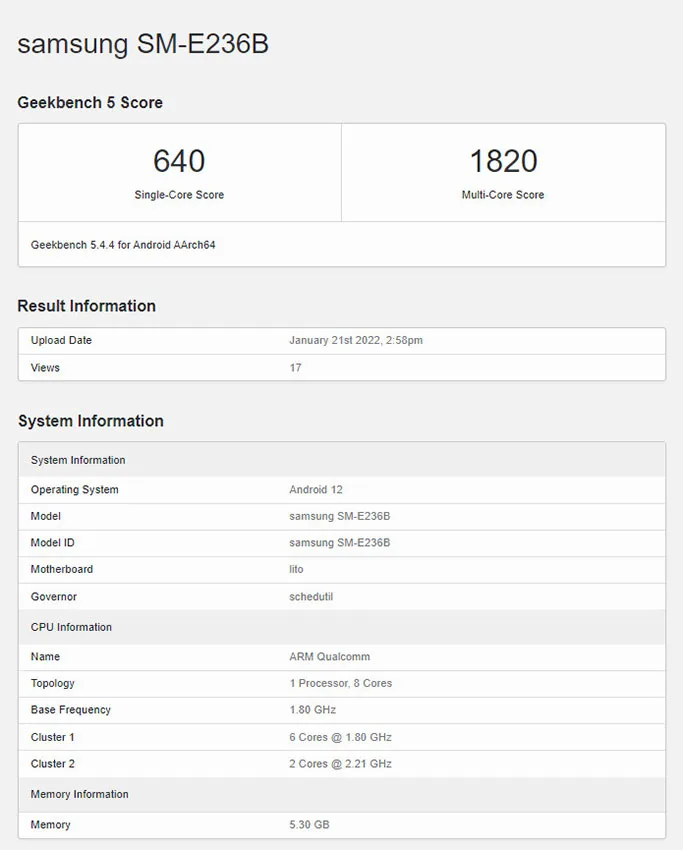Click the multi-core score value 1820
Screen dimensions: 683x850
click(504, 161)
